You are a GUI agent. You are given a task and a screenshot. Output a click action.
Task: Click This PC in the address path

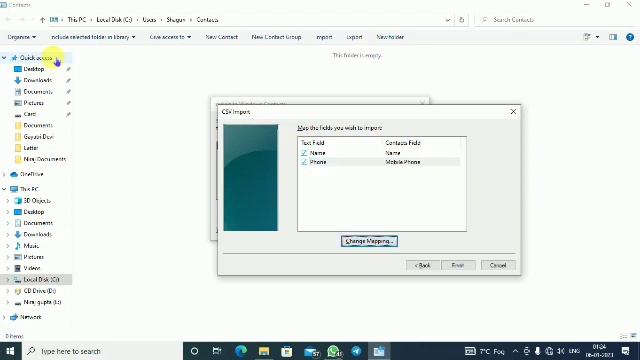pyautogui.click(x=77, y=20)
